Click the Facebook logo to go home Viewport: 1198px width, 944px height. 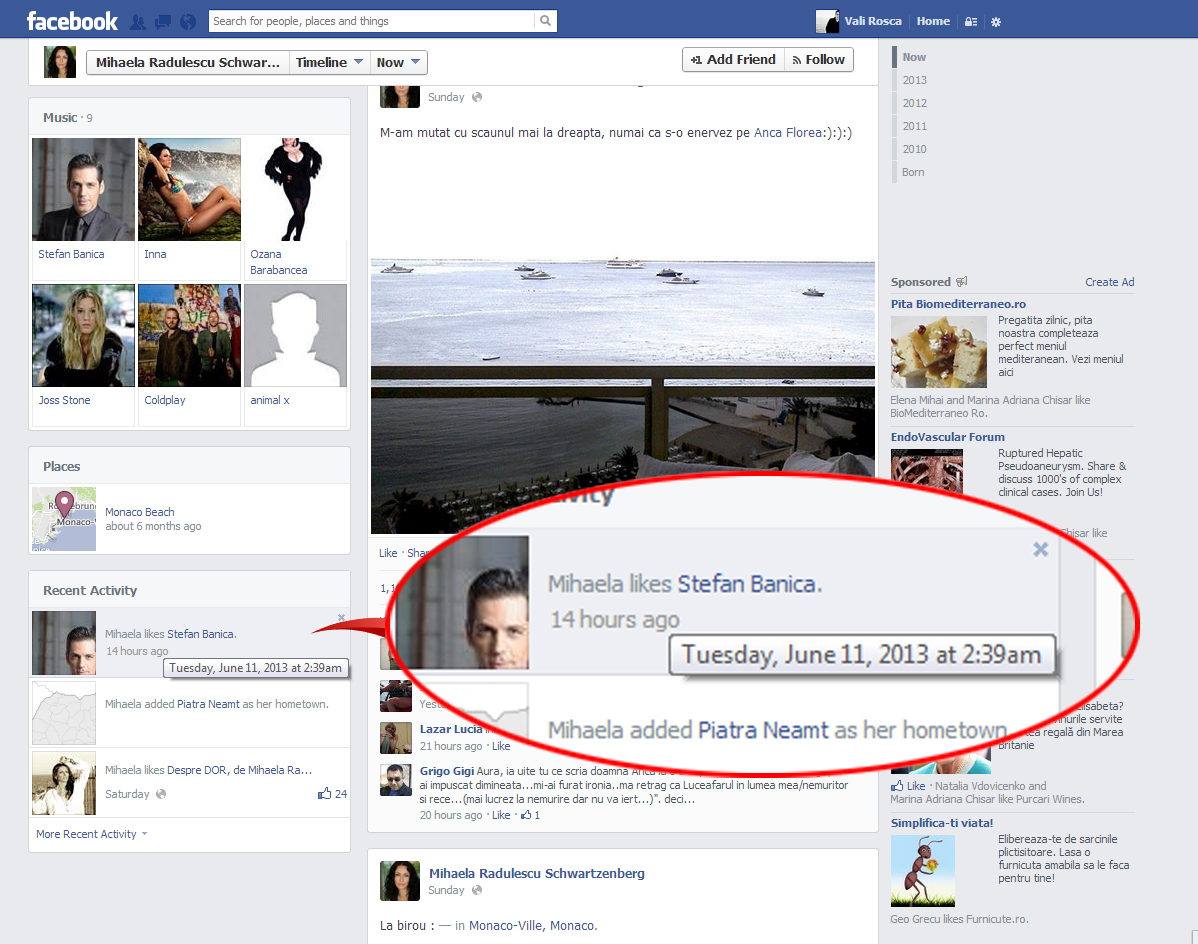point(71,19)
